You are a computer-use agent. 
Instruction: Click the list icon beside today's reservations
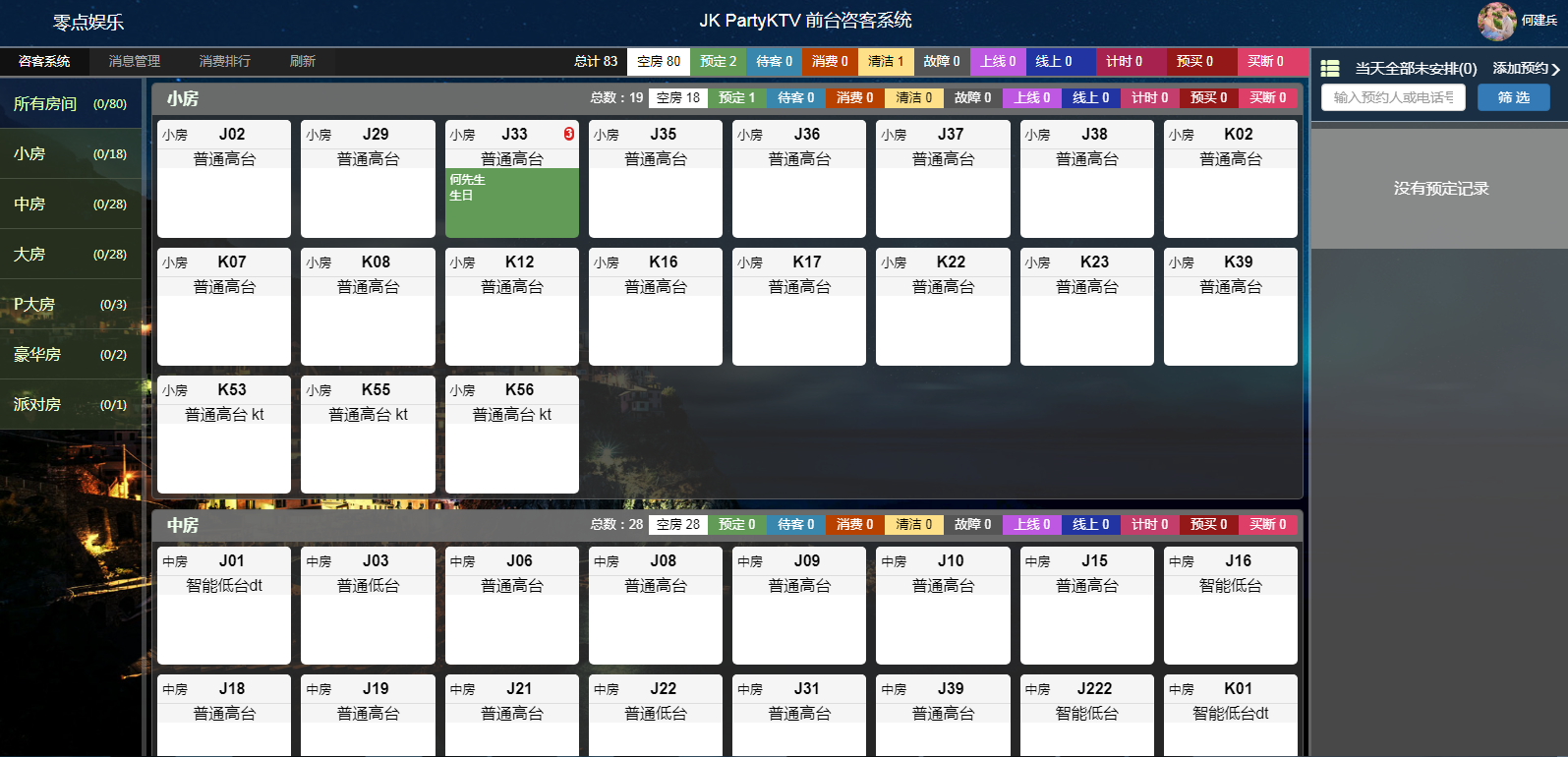[1330, 68]
